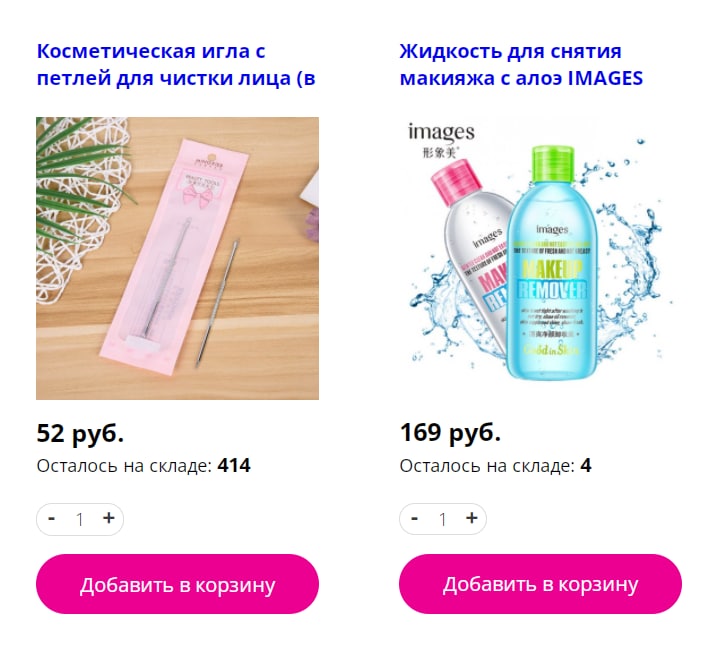Open the 'Косметическая игла с петлей' product link

coord(176,65)
